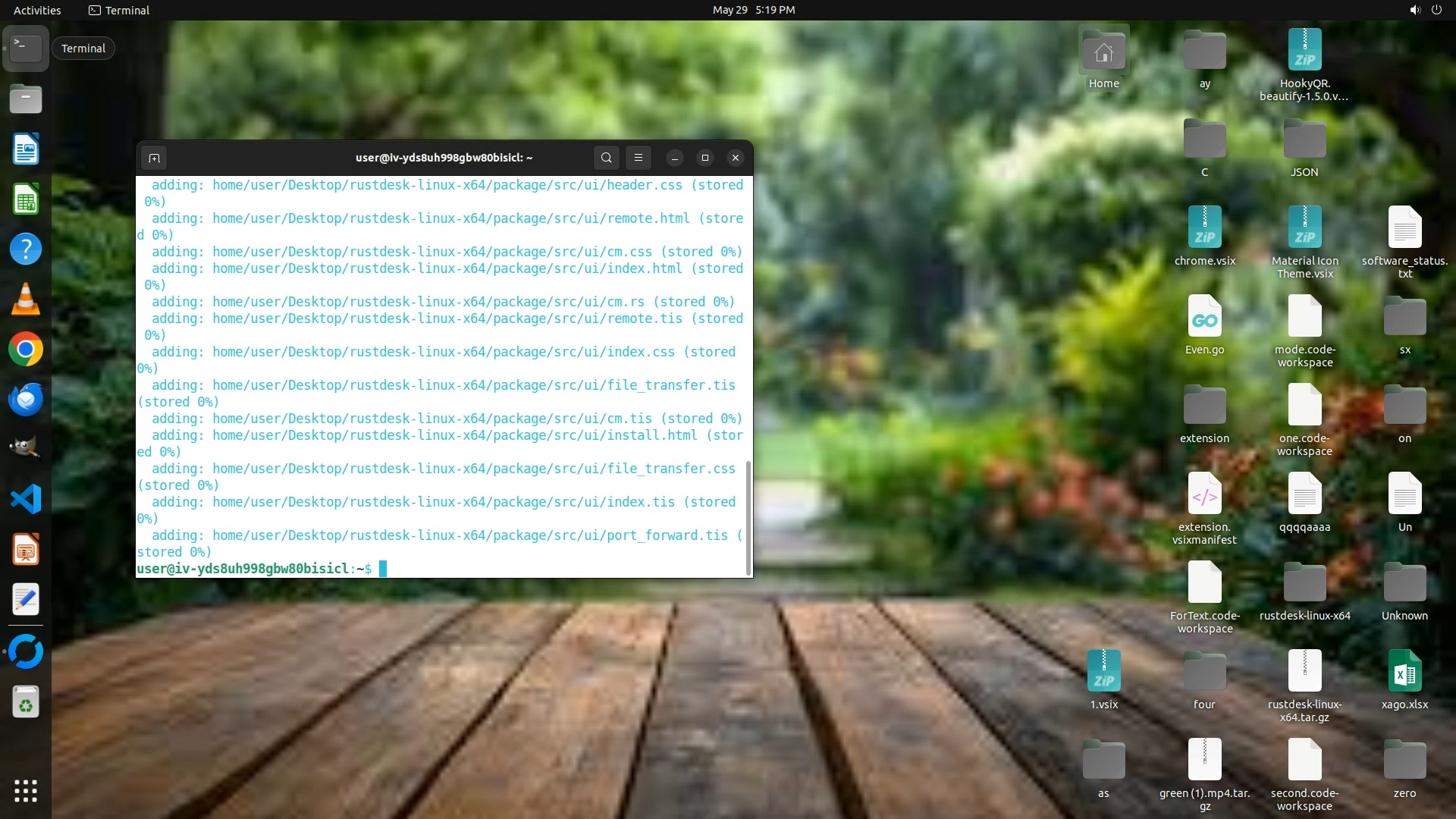Show Applications grid button
The height and width of the screenshot is (819, 1456).
(x=25, y=790)
